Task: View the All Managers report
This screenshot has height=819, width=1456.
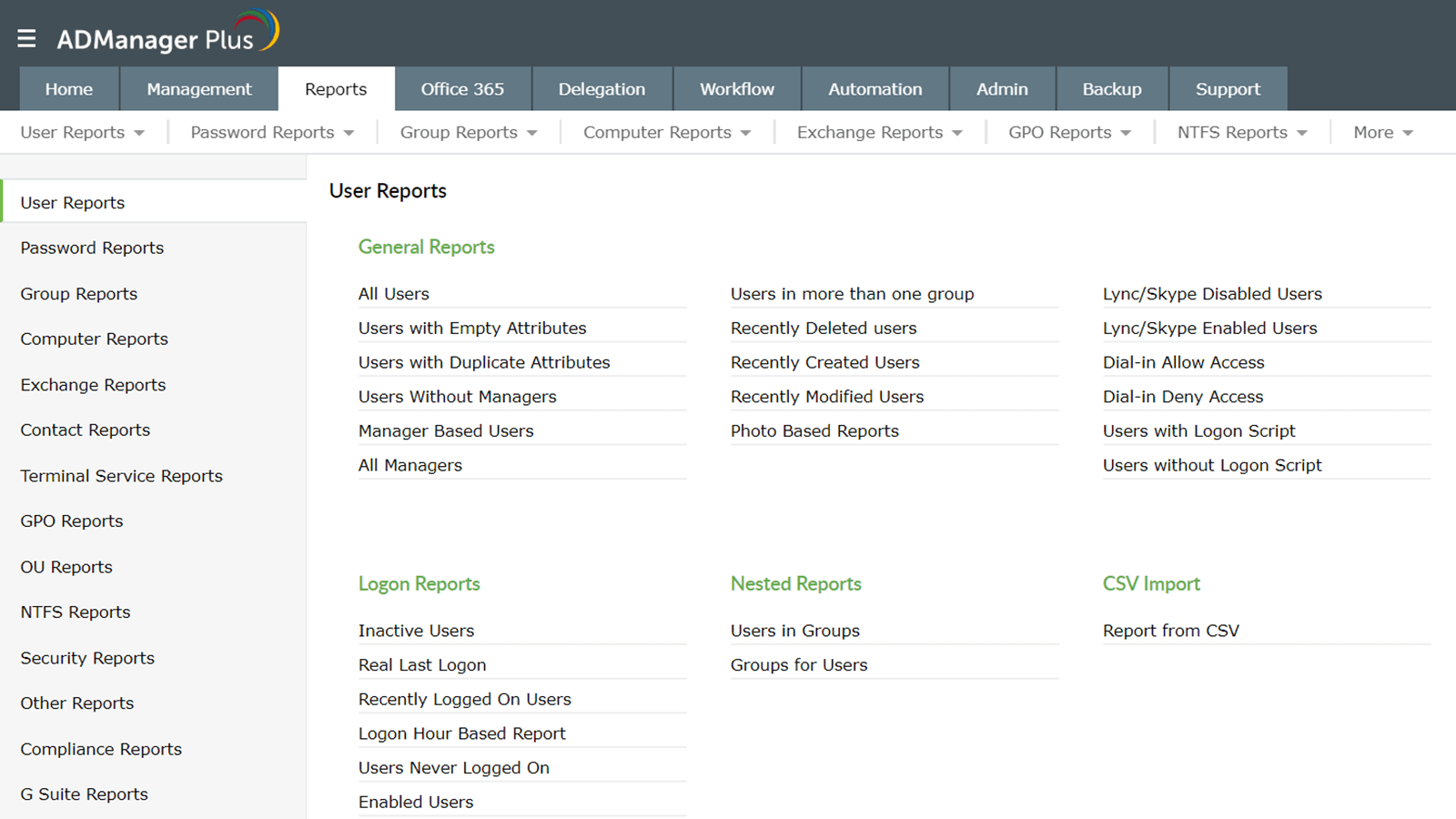Action: tap(410, 465)
